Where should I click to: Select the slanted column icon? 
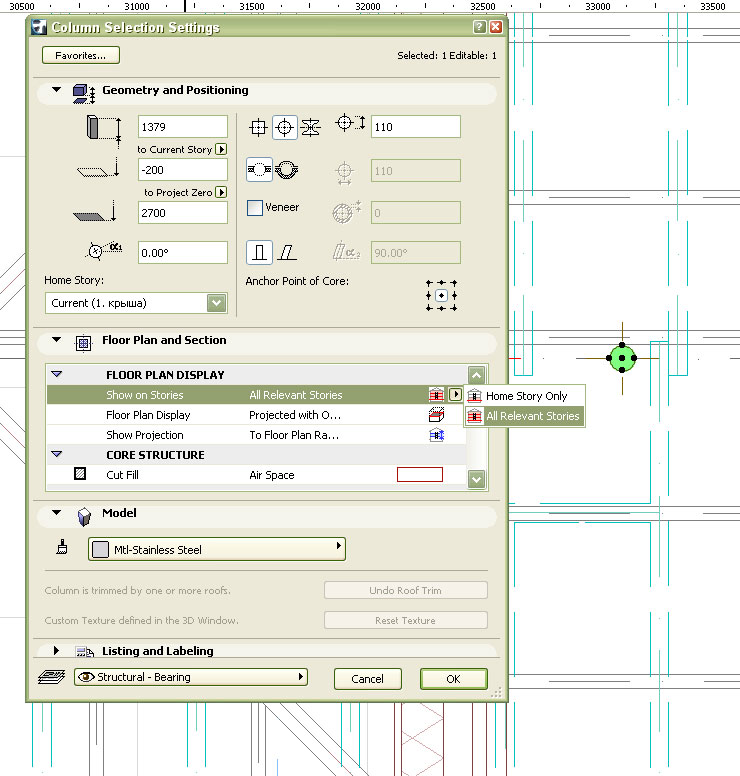(287, 252)
